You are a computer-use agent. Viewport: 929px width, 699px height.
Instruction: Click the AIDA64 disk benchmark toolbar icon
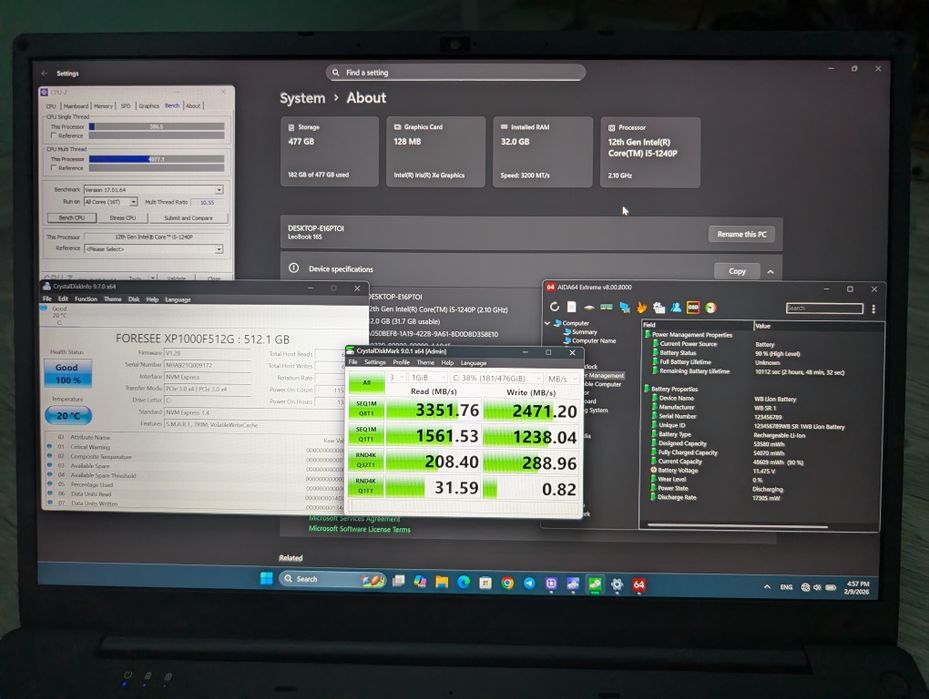point(589,307)
